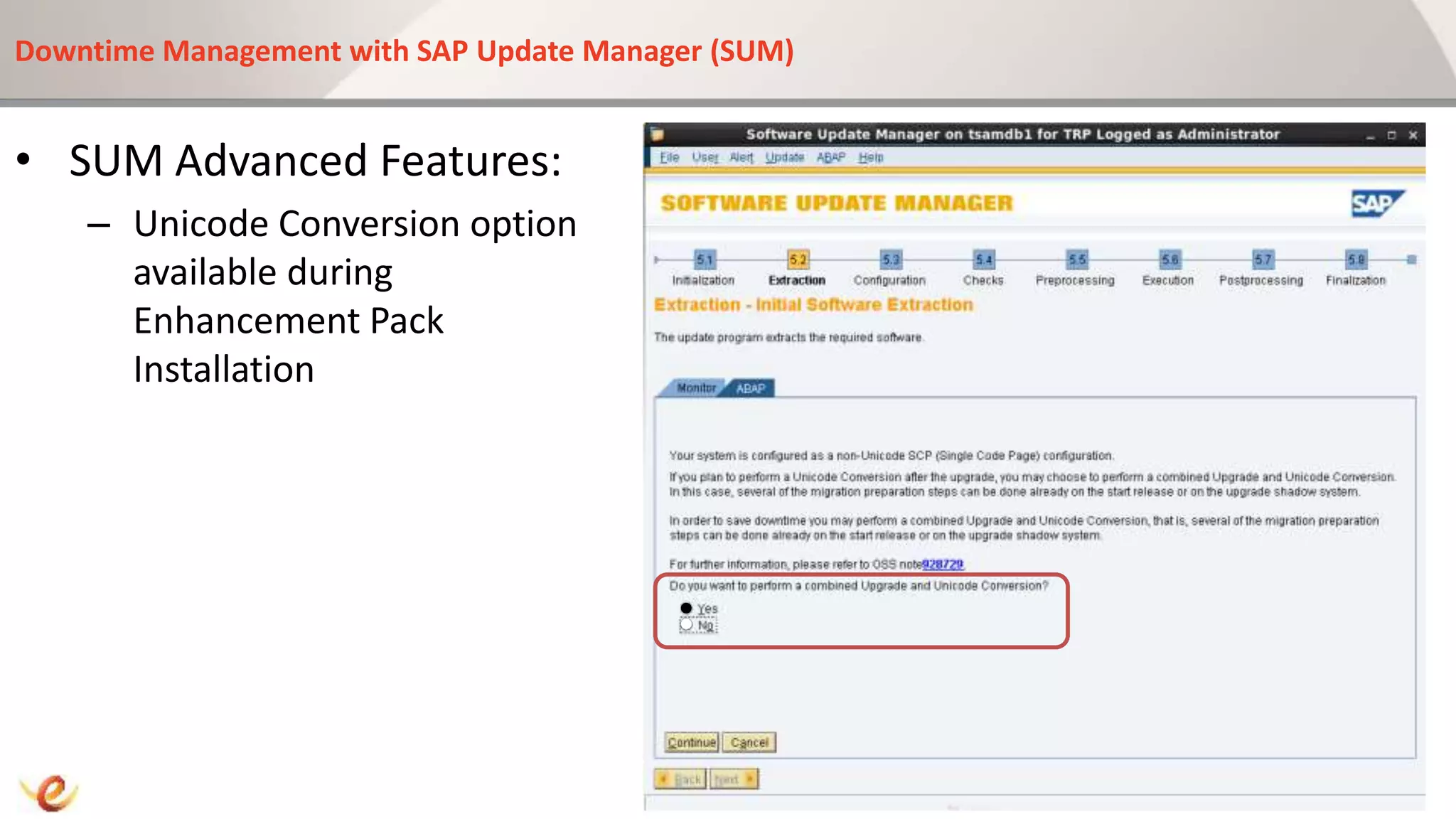Screen dimensions: 1456x819
Task: Click heading 'Extraction - Initial Software Extraction'
Action: tap(813, 305)
